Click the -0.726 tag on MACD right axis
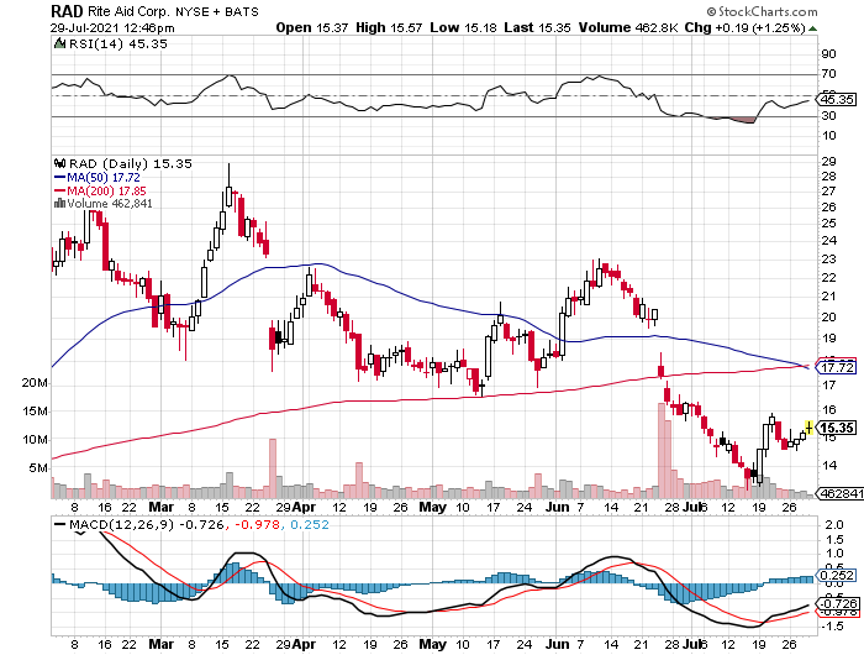Image resolution: width=864 pixels, height=656 pixels. tap(838, 603)
